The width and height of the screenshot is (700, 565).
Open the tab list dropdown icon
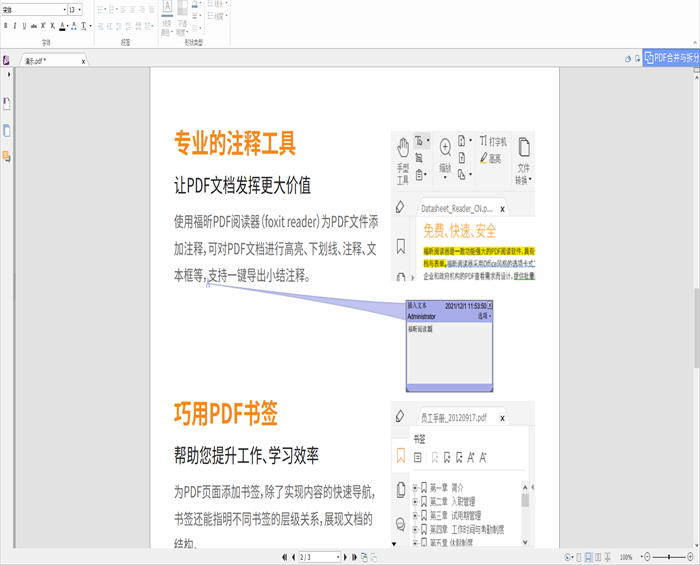pyautogui.click(x=638, y=58)
